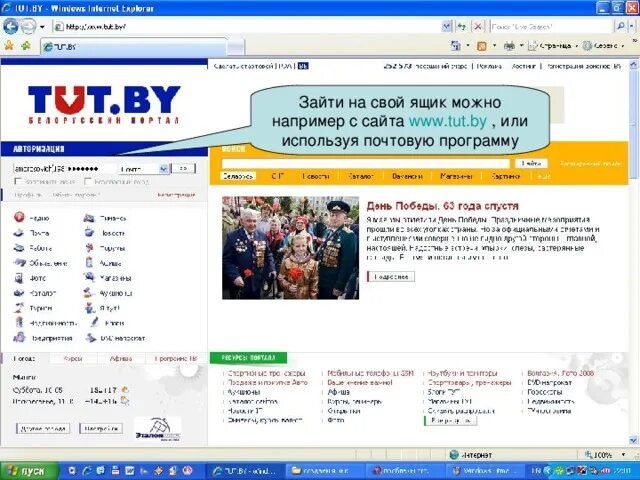The width and height of the screenshot is (640, 480).
Task: Click the DVD напрокат icon in services list
Action: click(x=91, y=338)
